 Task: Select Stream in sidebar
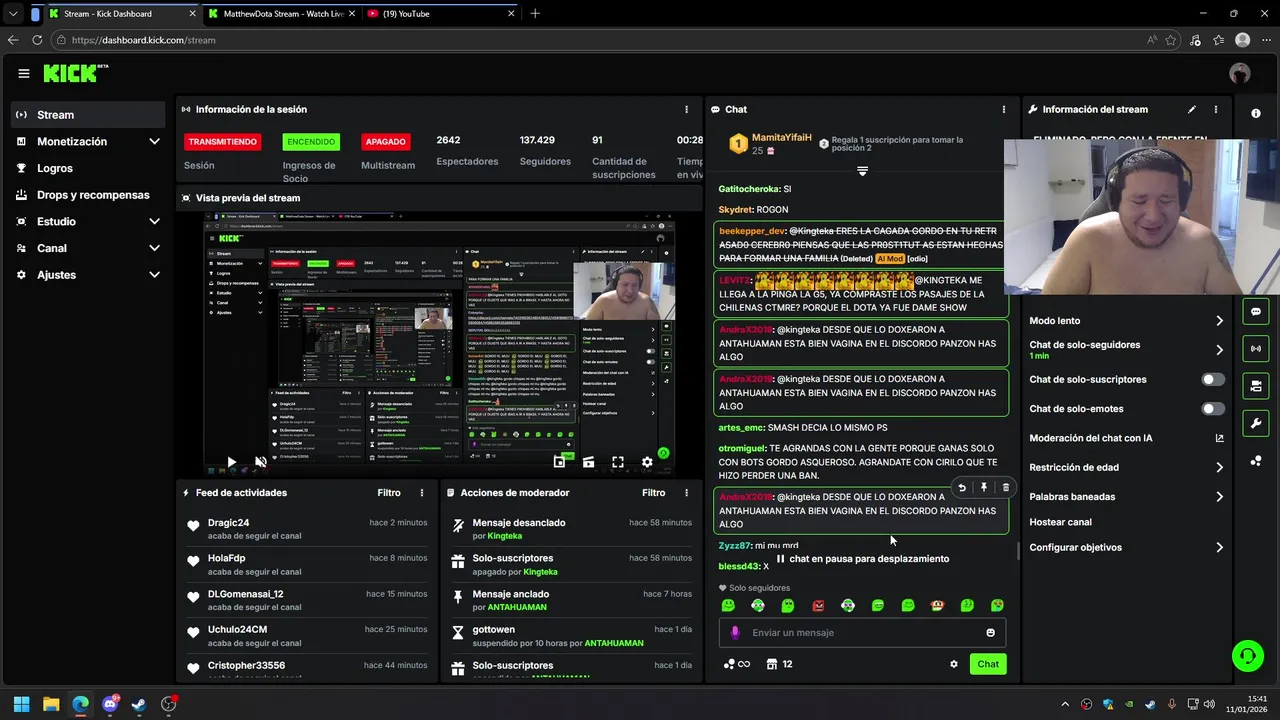pos(88,115)
